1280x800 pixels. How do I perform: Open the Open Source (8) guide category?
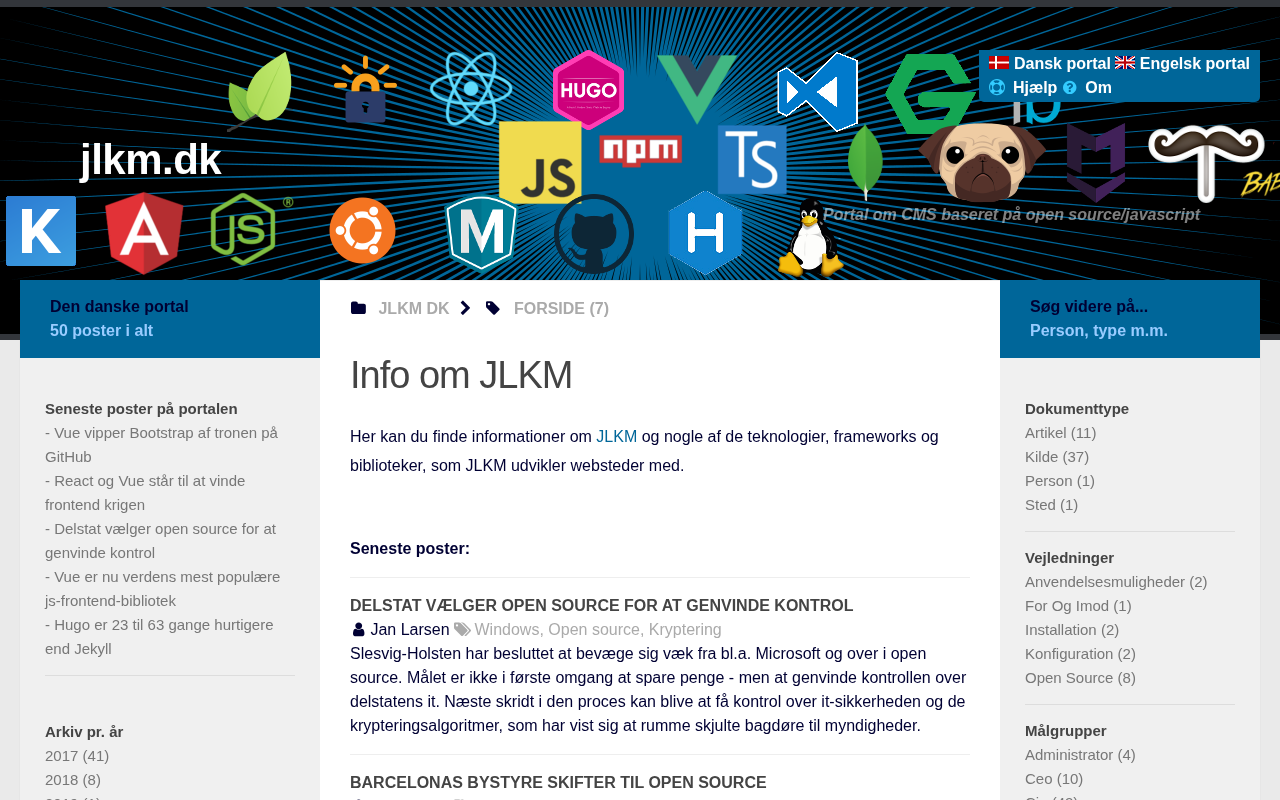coord(1080,678)
